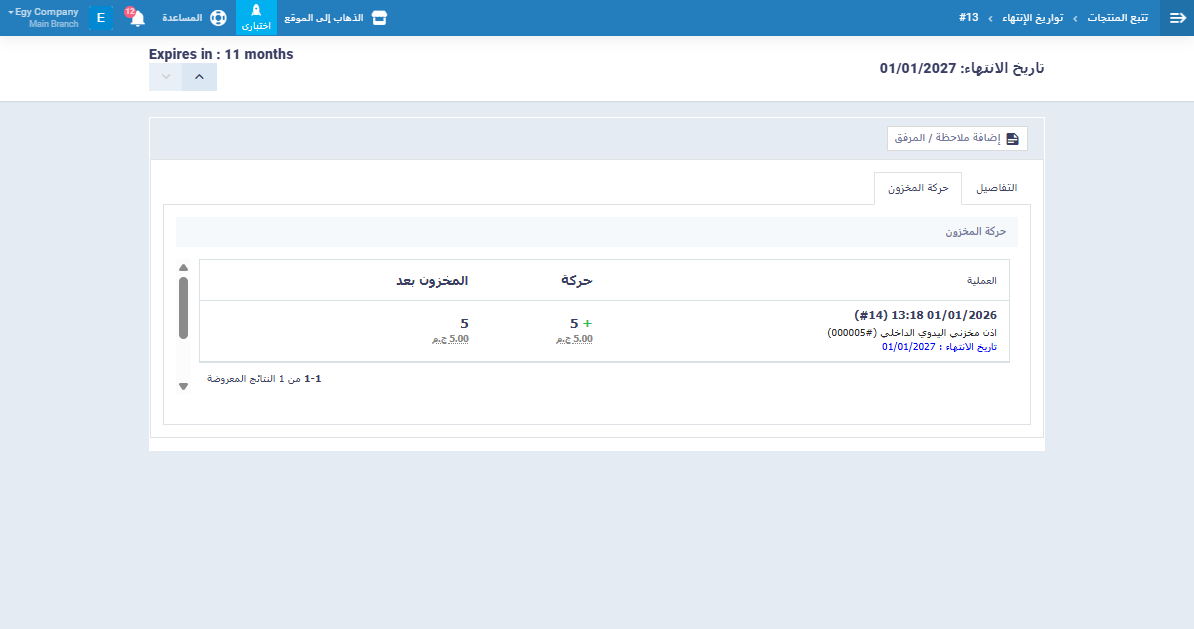Click the vertical scrollbar thumb

click(183, 308)
